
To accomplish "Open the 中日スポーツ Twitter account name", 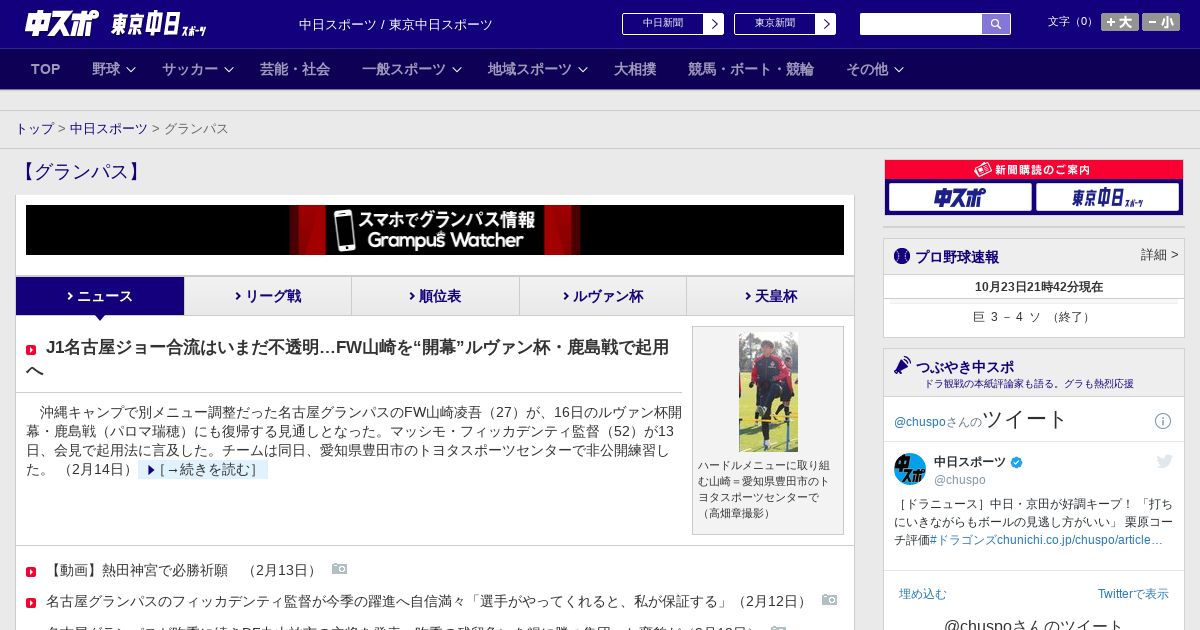I will click(x=970, y=462).
